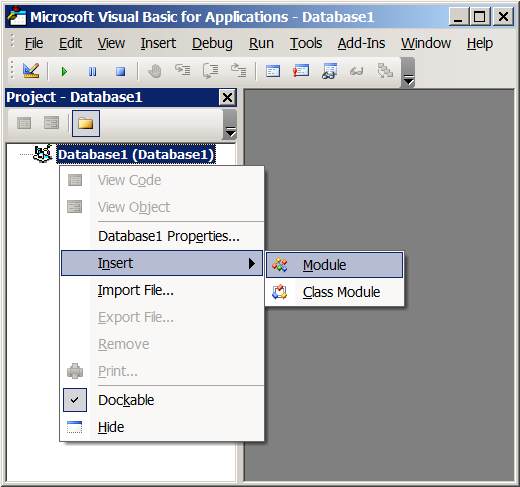Open the File menu
This screenshot has width=520, height=487.
pyautogui.click(x=34, y=43)
